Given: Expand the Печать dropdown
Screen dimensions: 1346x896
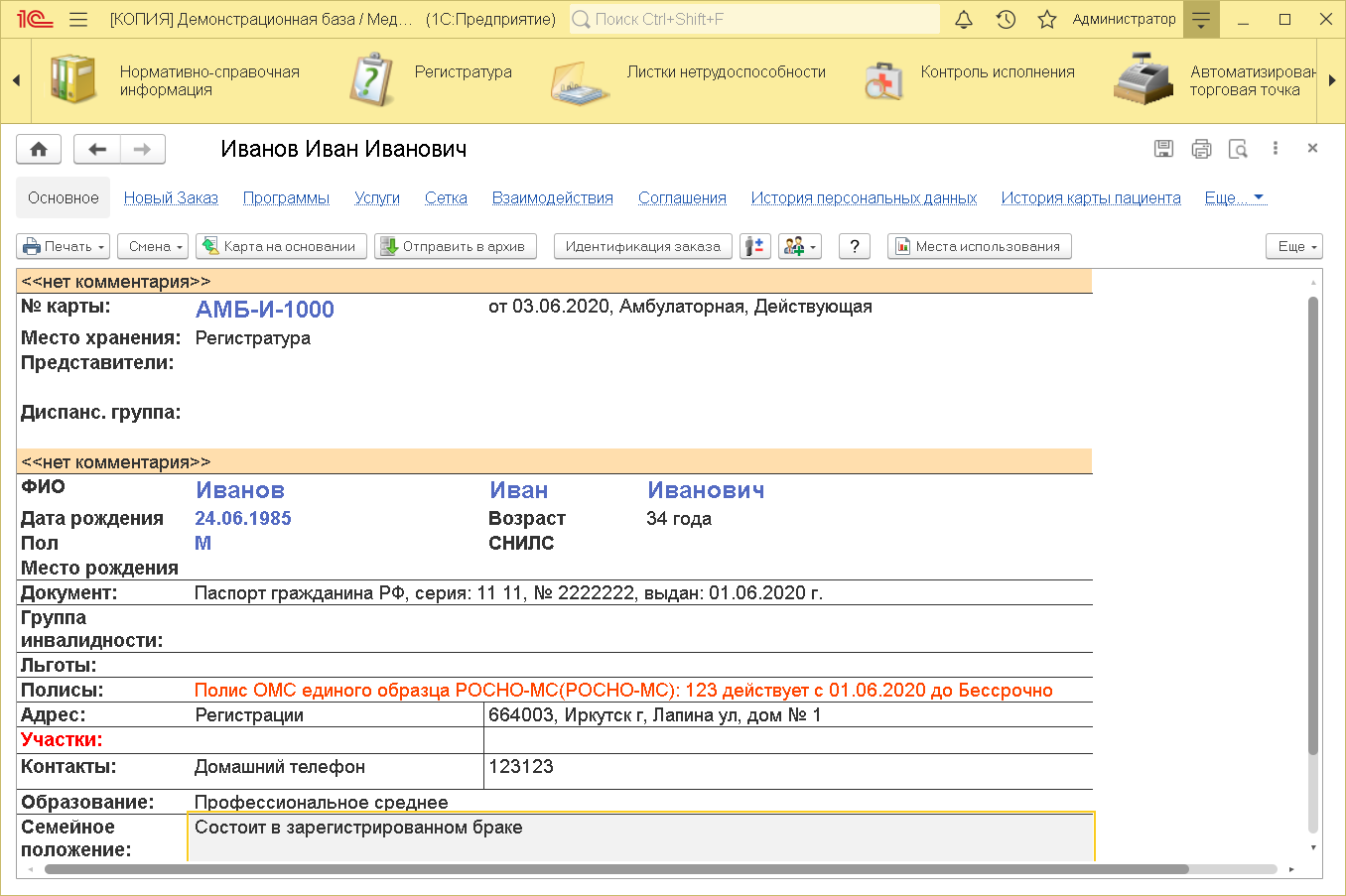Looking at the screenshot, I should click(64, 246).
